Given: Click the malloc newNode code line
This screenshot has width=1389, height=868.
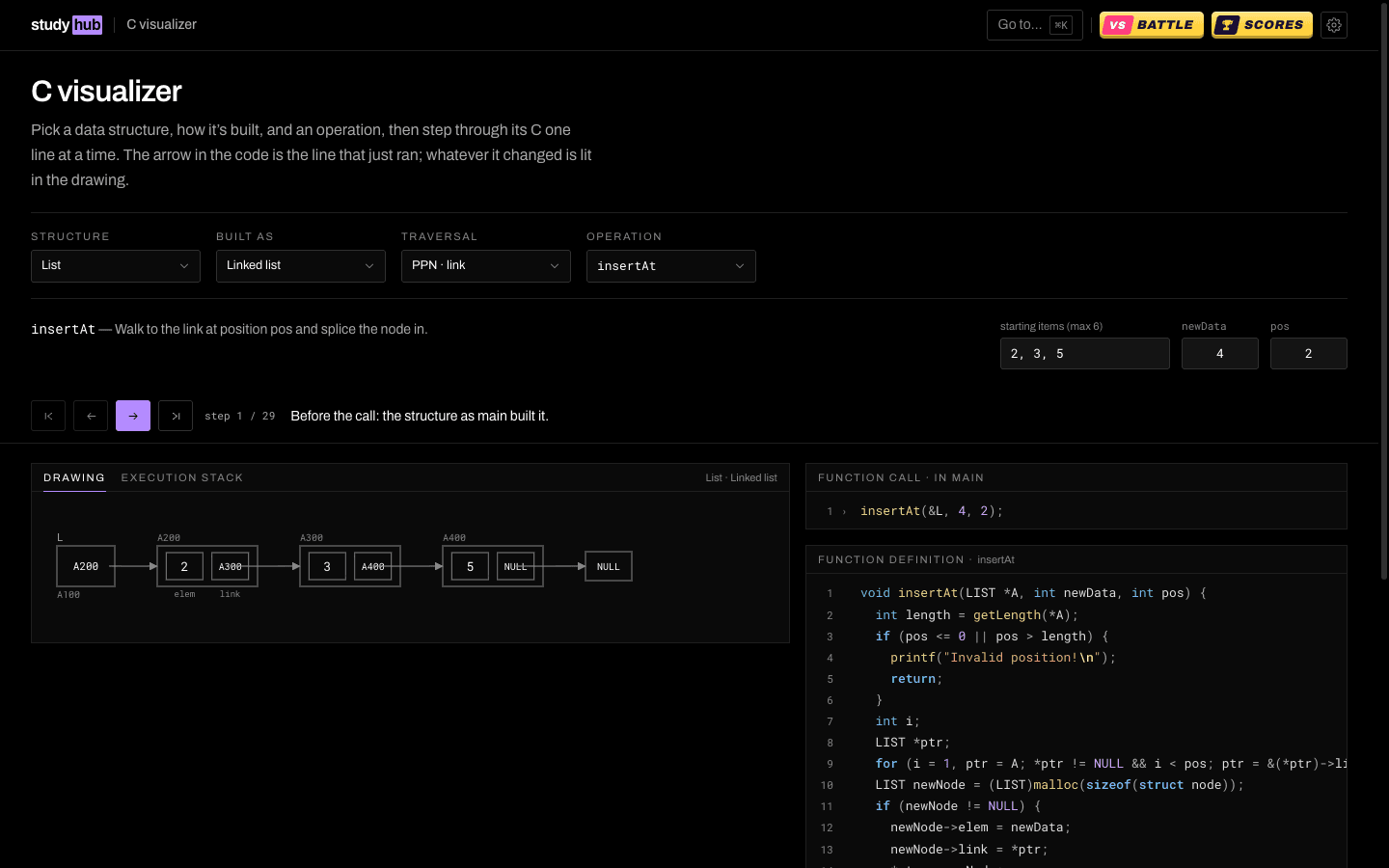Looking at the screenshot, I should coord(1076,785).
